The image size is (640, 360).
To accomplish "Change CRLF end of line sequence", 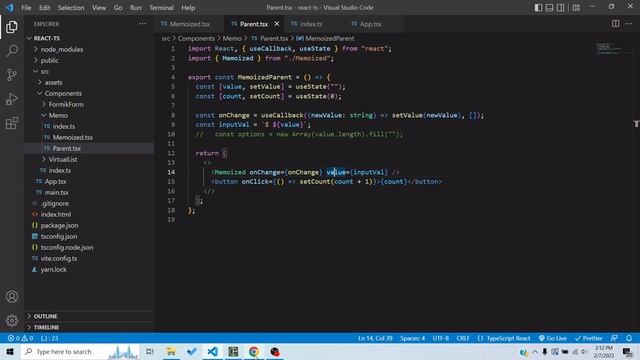I will click(x=463, y=338).
